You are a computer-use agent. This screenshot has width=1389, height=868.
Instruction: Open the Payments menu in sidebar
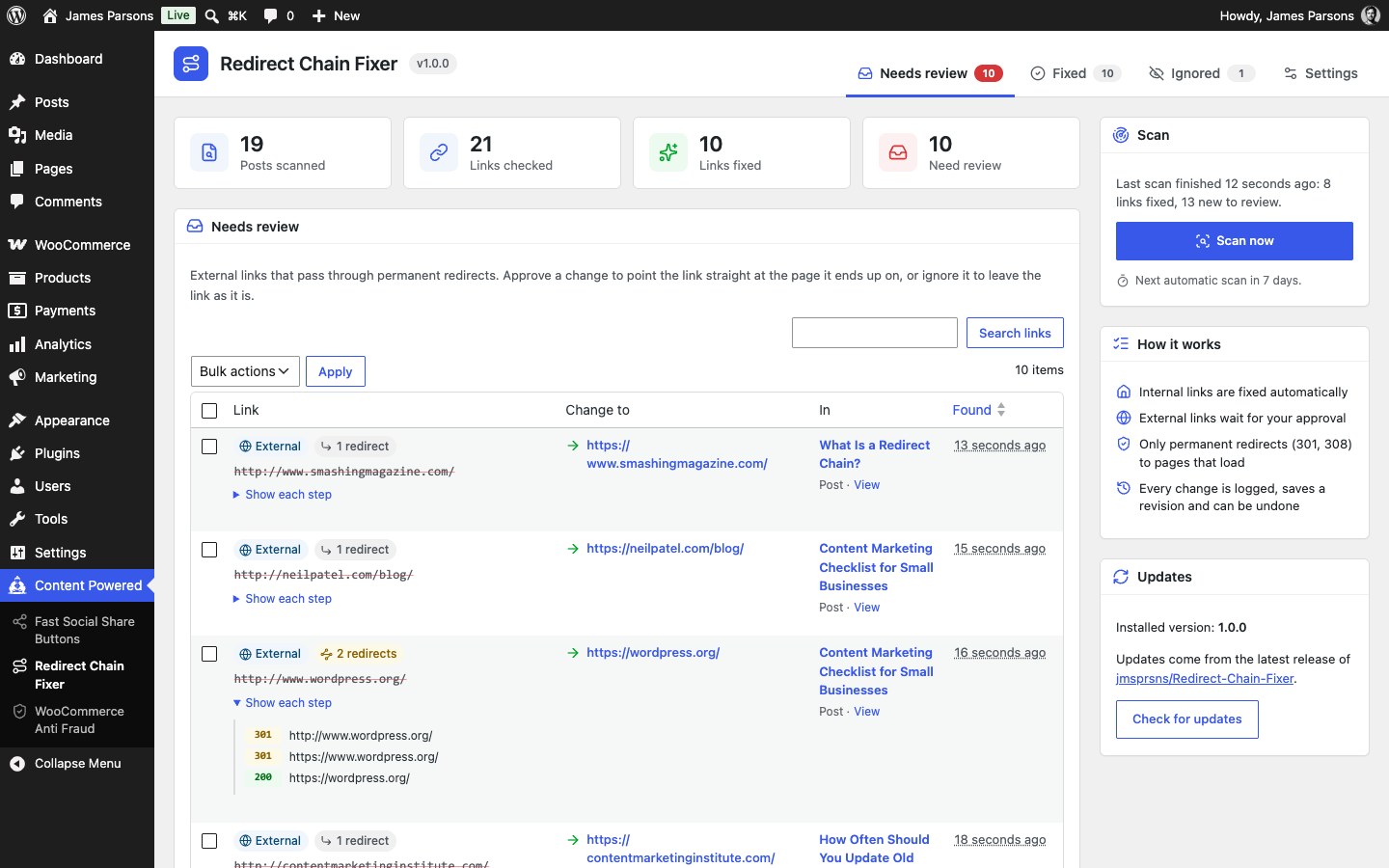click(77, 311)
